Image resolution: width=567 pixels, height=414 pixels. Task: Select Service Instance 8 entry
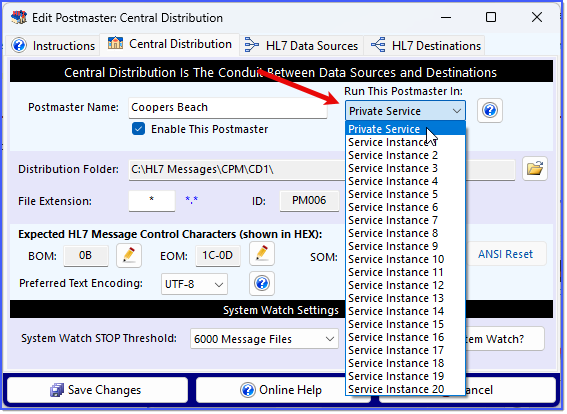pos(405,233)
